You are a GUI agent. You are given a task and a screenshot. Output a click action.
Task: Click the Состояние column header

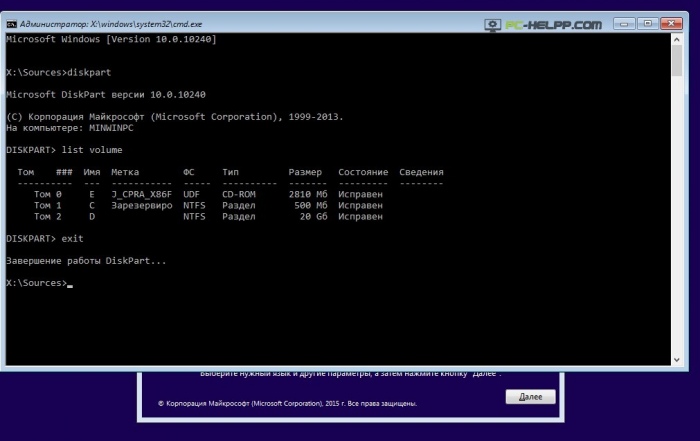361,173
